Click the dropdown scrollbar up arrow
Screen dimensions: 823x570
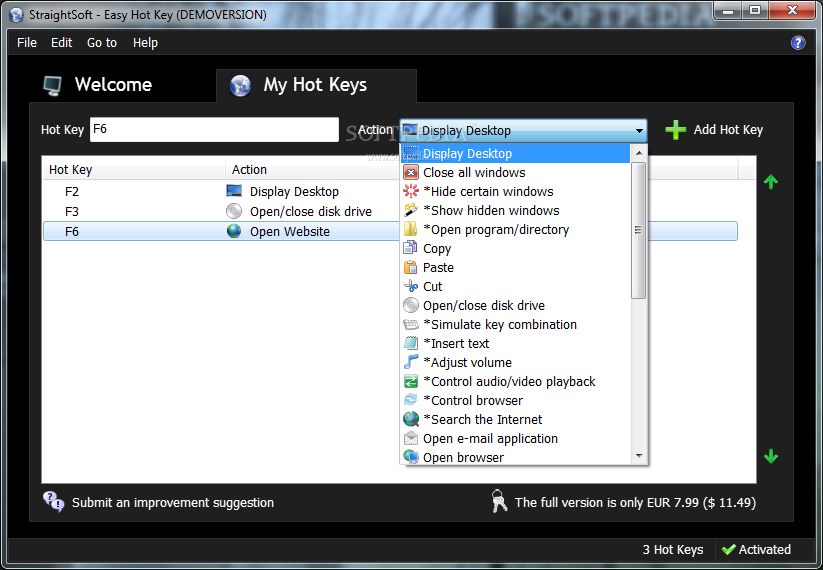coord(639,153)
